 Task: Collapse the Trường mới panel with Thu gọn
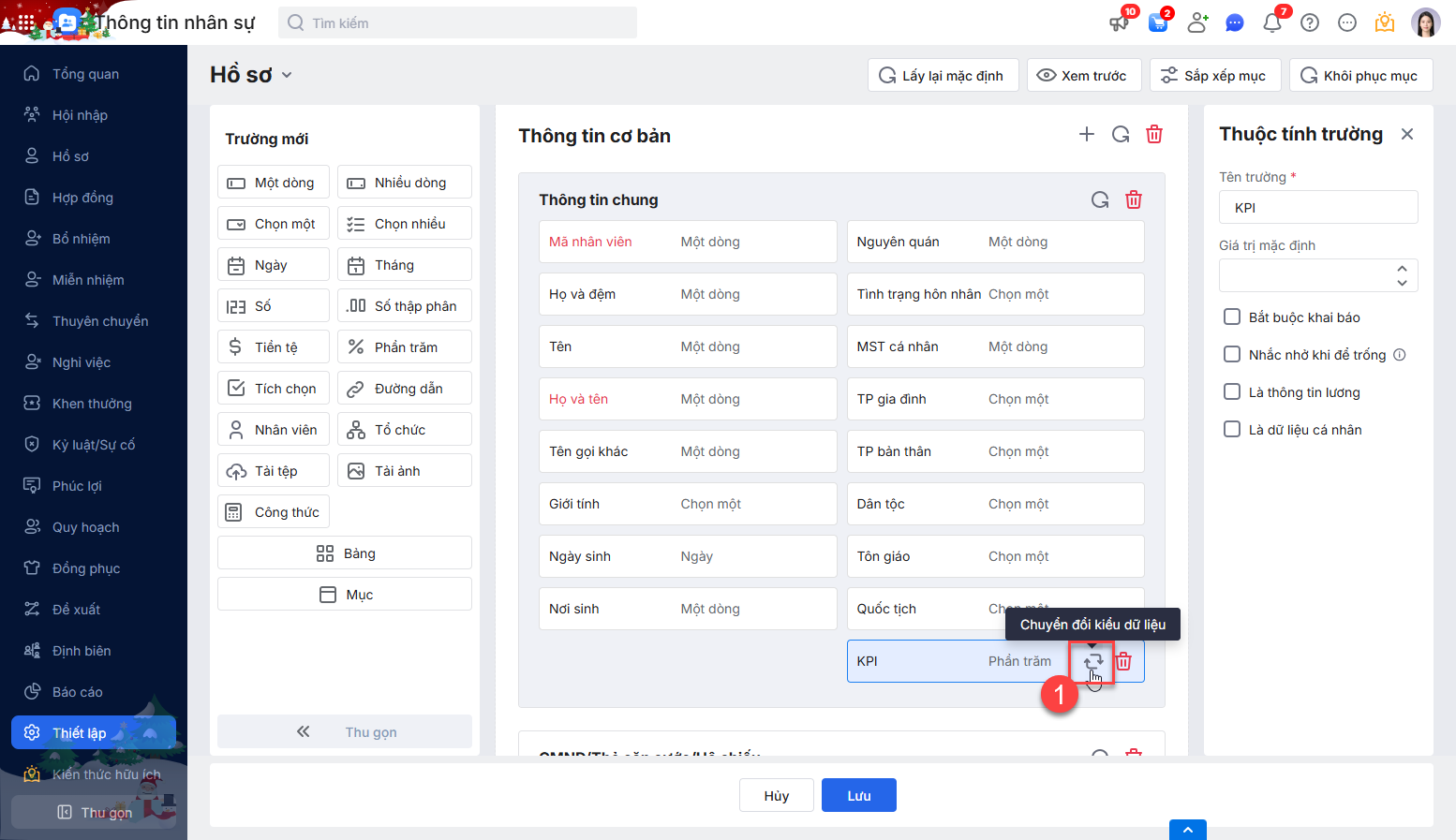click(345, 731)
